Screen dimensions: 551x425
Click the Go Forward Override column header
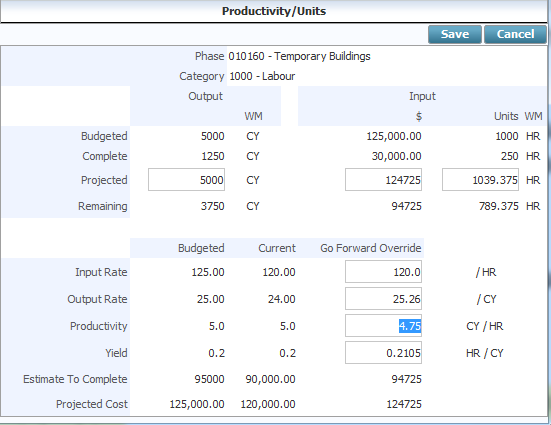tap(371, 248)
